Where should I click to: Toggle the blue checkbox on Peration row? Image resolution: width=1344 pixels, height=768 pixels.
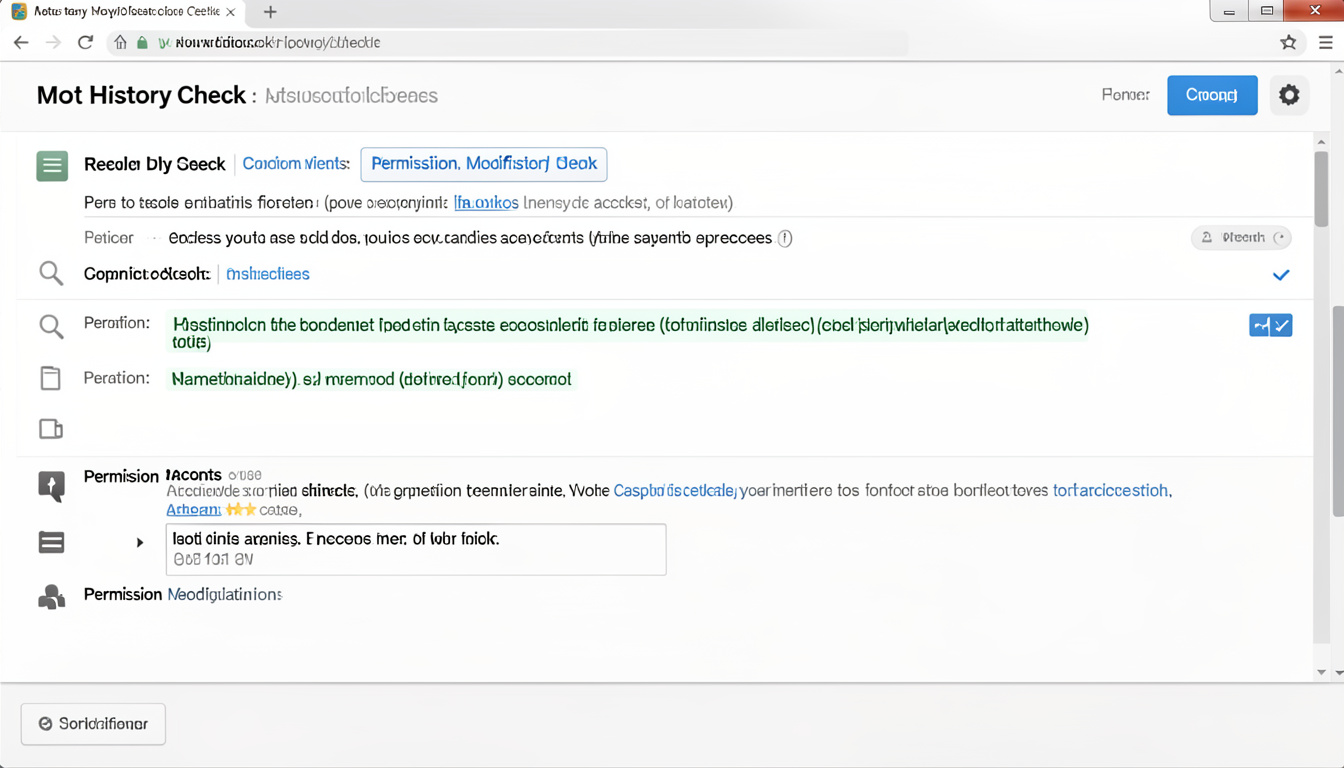pyautogui.click(x=1270, y=325)
